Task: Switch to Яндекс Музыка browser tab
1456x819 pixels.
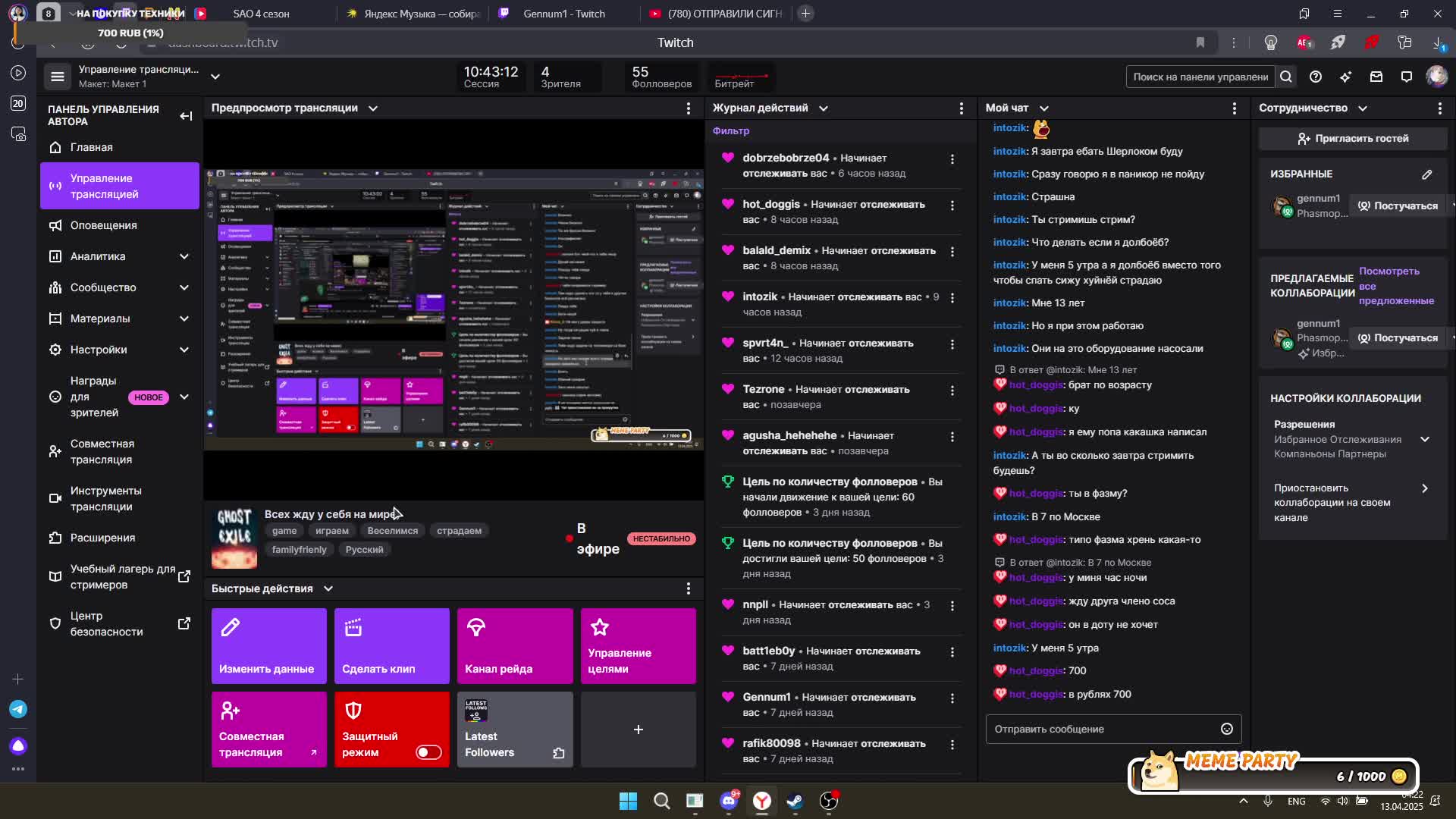Action: 414,14
